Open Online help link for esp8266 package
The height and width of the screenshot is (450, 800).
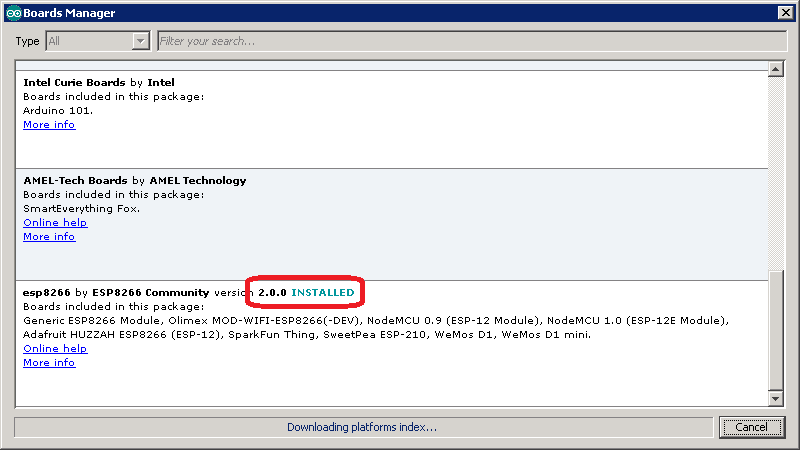click(x=55, y=348)
